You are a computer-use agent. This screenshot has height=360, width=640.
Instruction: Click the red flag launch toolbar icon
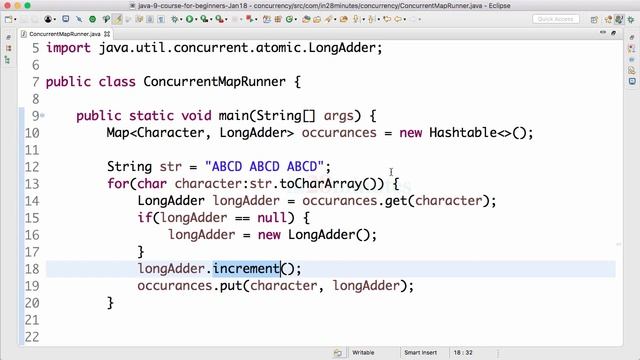[250, 19]
